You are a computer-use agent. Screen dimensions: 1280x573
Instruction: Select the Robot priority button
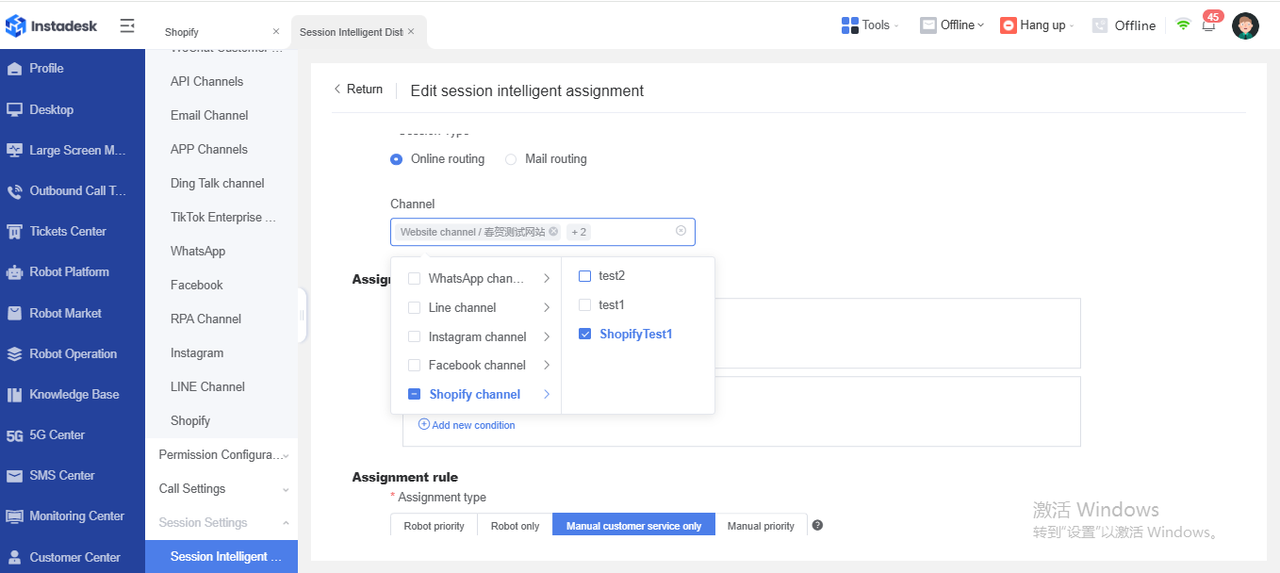pyautogui.click(x=434, y=526)
